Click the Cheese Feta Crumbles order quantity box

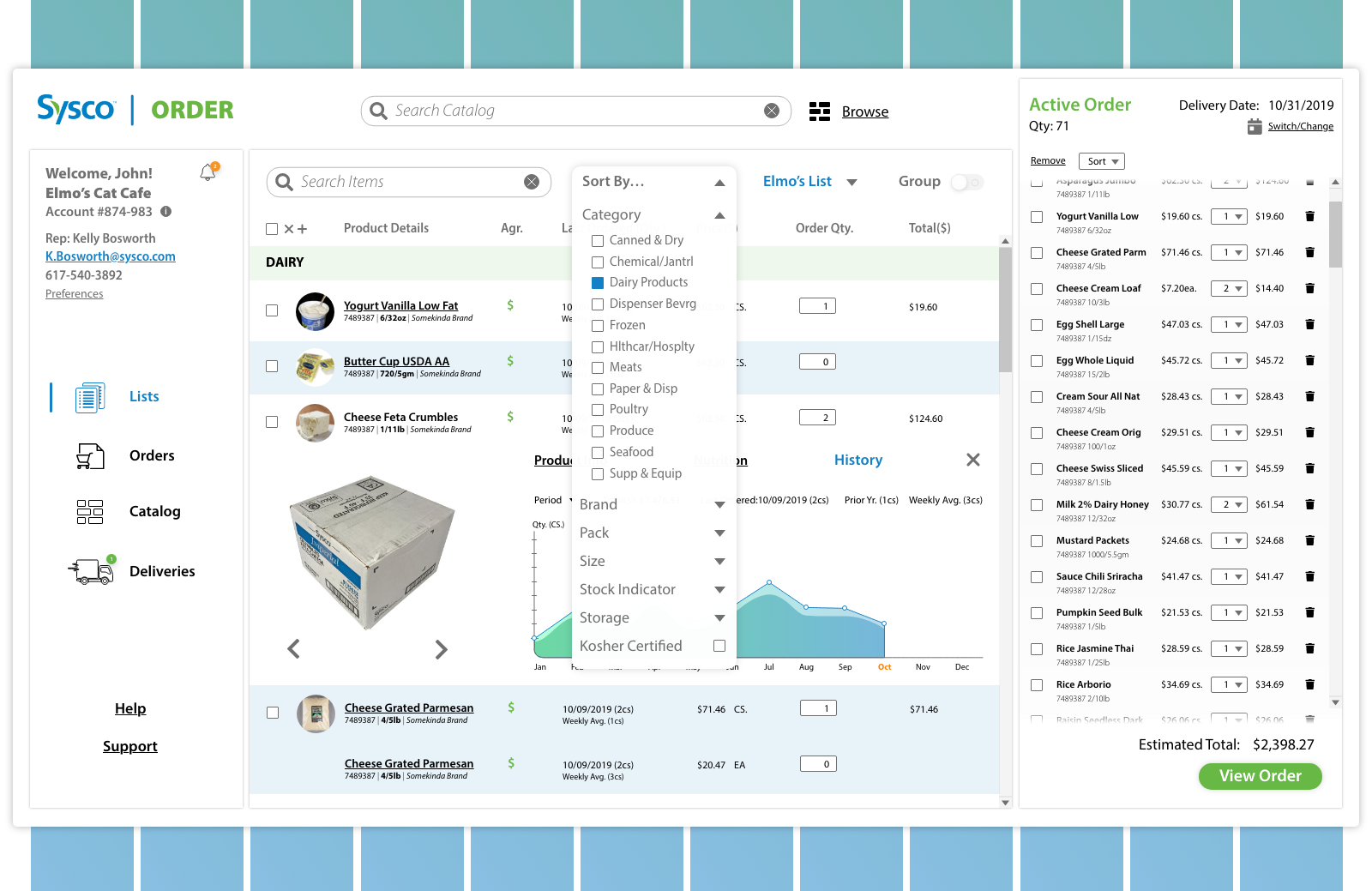point(817,418)
